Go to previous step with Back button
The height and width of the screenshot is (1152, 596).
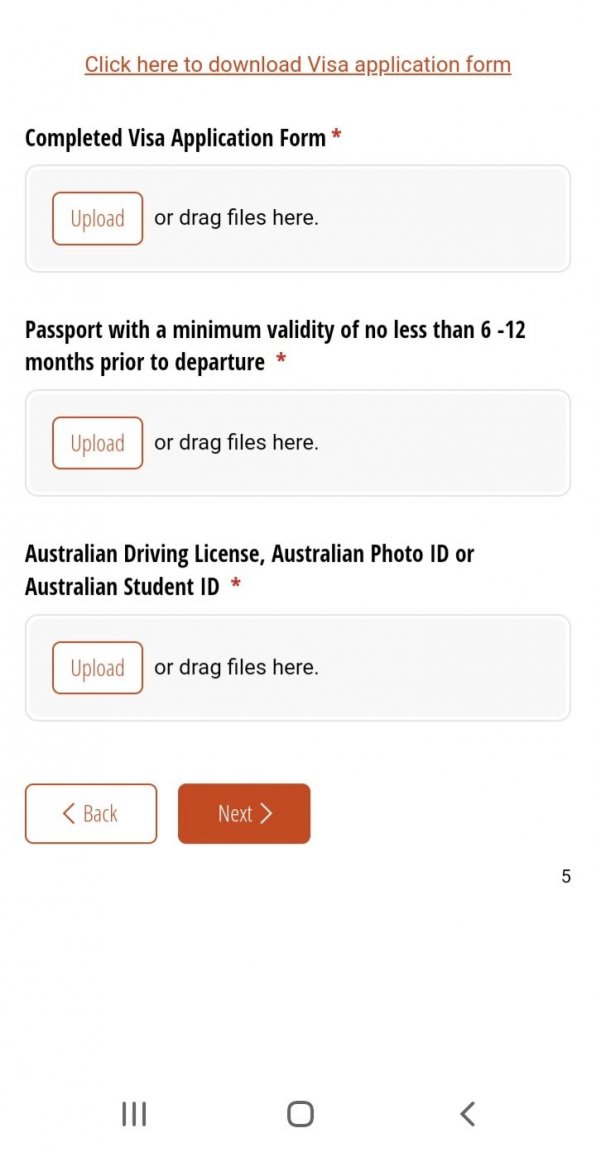(91, 813)
